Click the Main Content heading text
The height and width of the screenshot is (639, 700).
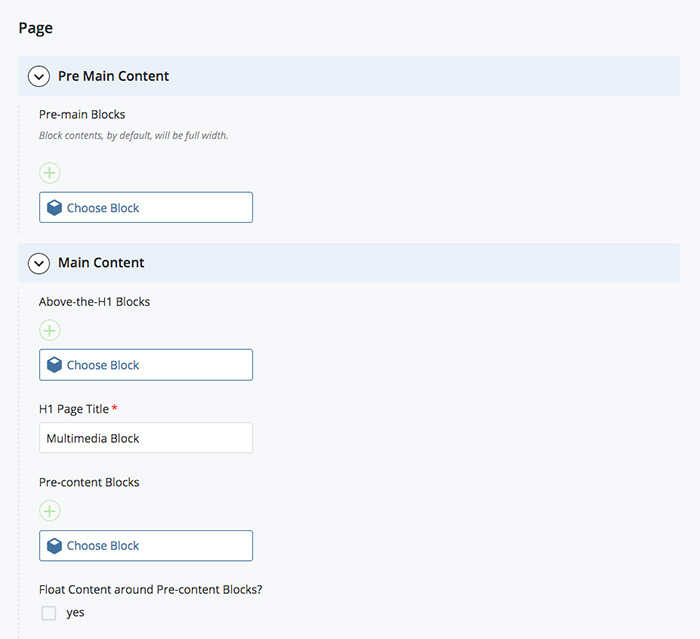[101, 263]
